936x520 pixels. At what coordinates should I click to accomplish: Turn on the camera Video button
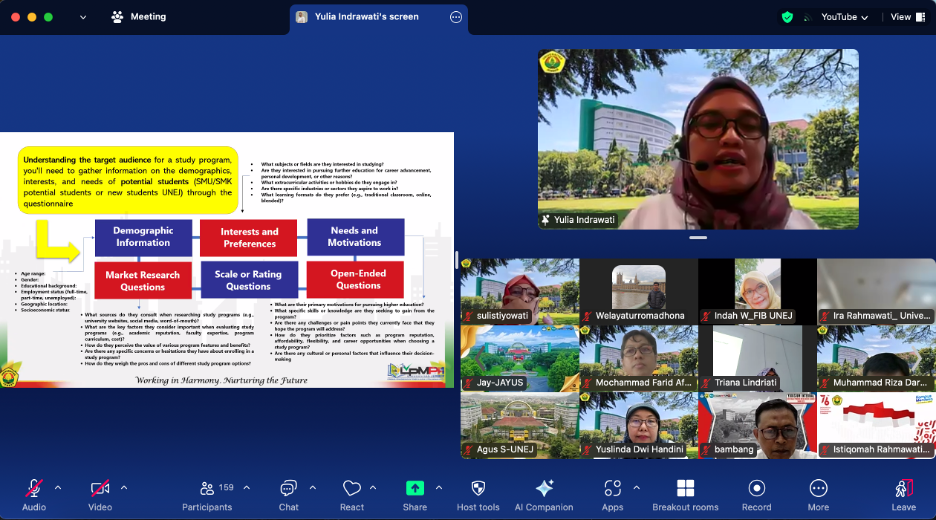(100, 494)
